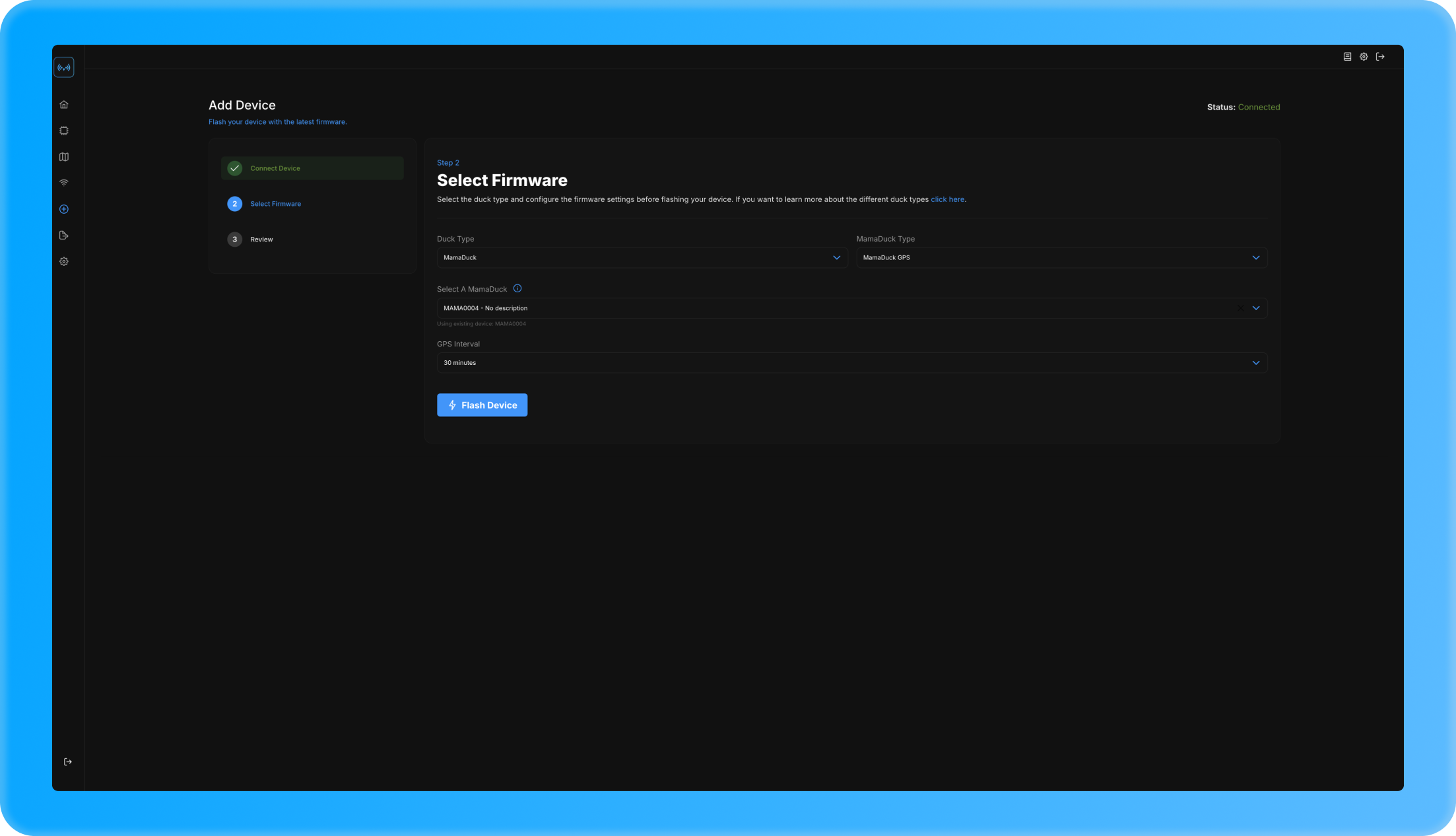
Task: Follow the 'click here' duck types link
Action: point(947,199)
